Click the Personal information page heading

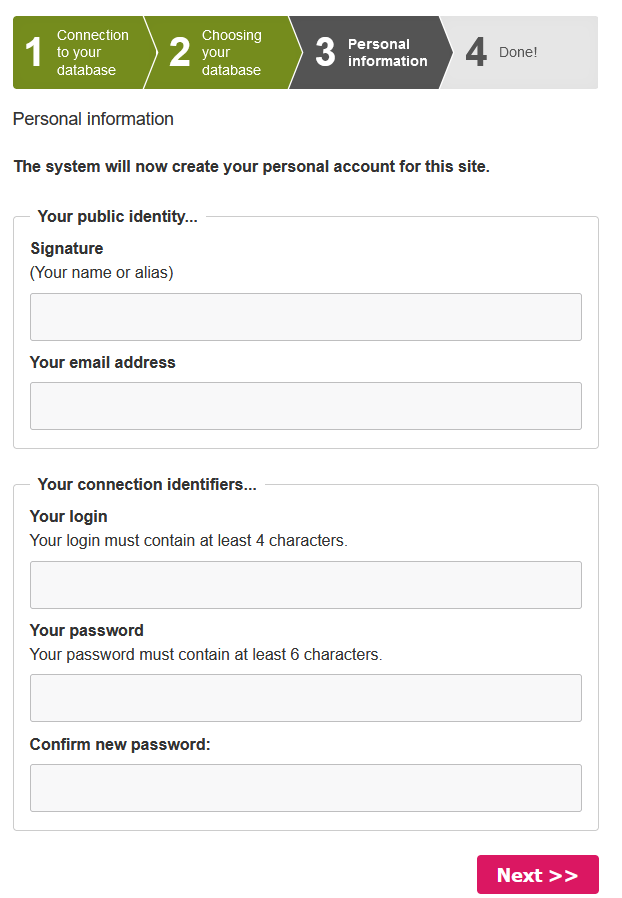(93, 119)
